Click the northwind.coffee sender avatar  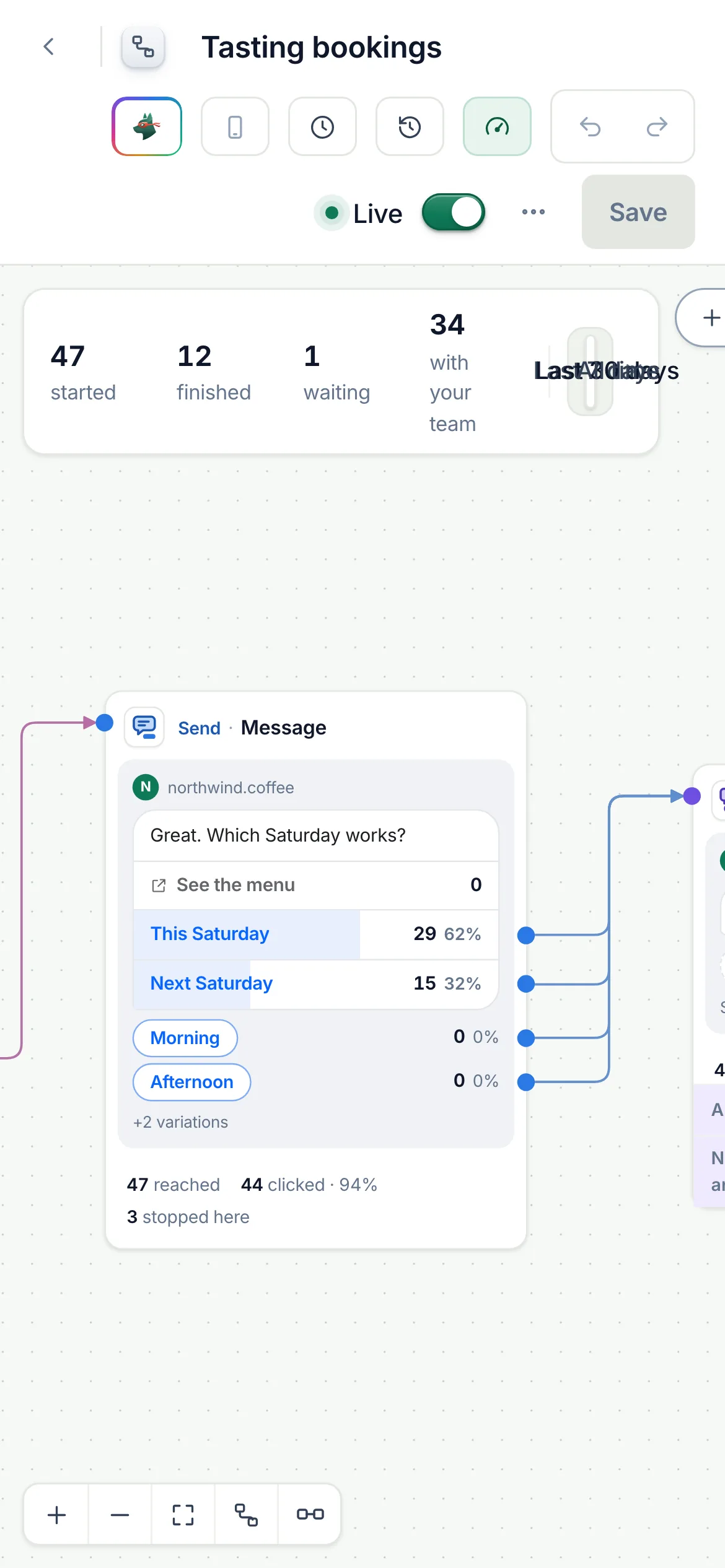tap(146, 787)
